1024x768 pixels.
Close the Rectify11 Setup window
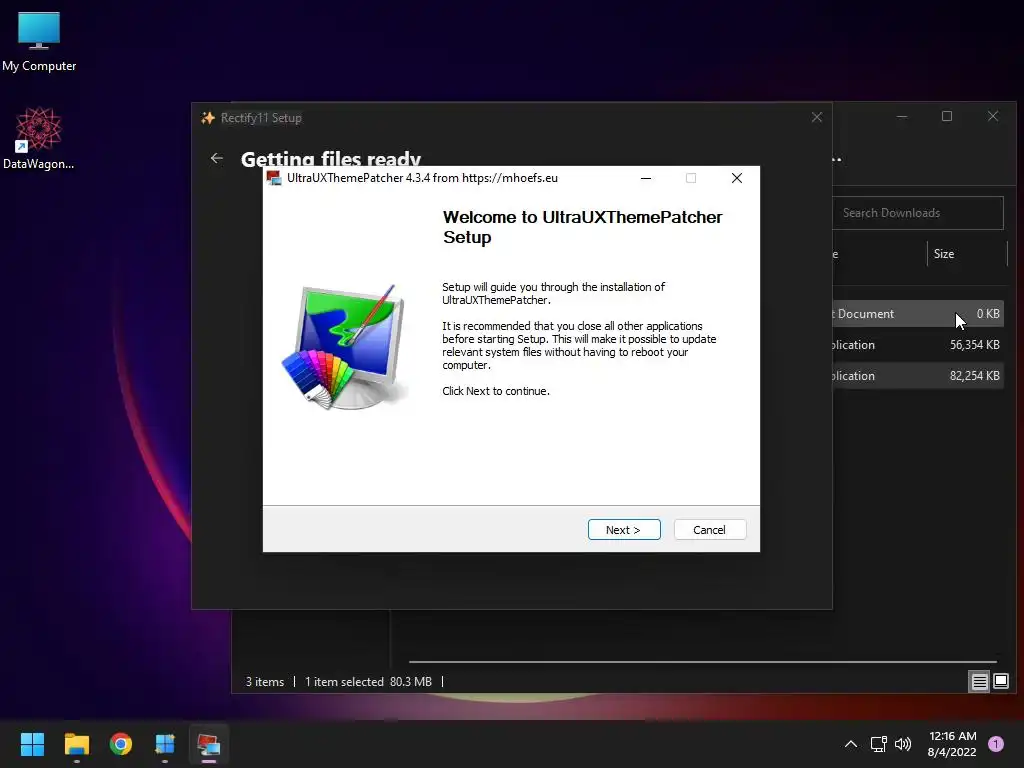point(817,118)
